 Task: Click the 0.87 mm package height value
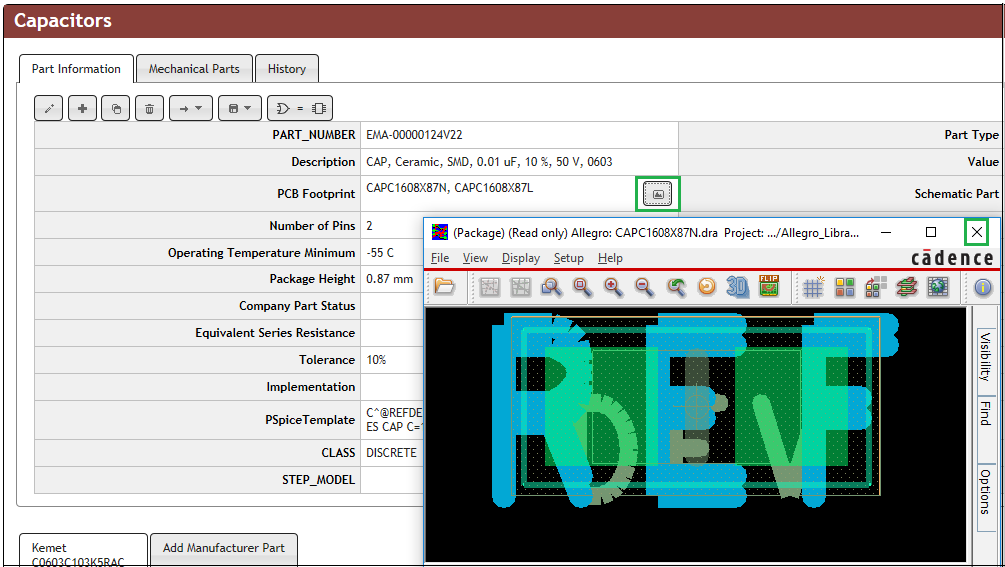pos(390,279)
